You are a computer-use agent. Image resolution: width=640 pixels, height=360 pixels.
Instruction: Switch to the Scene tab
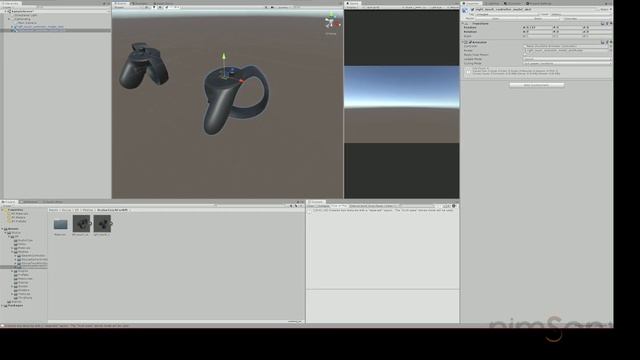[x=121, y=3]
